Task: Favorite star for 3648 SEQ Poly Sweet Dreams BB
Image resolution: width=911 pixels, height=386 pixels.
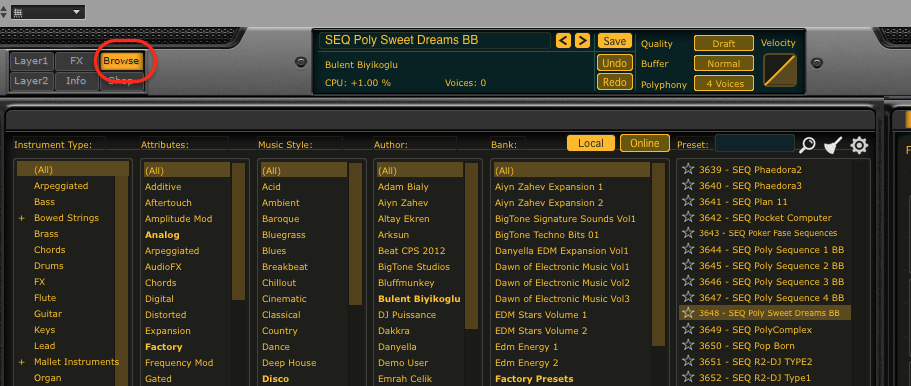Action: [688, 313]
